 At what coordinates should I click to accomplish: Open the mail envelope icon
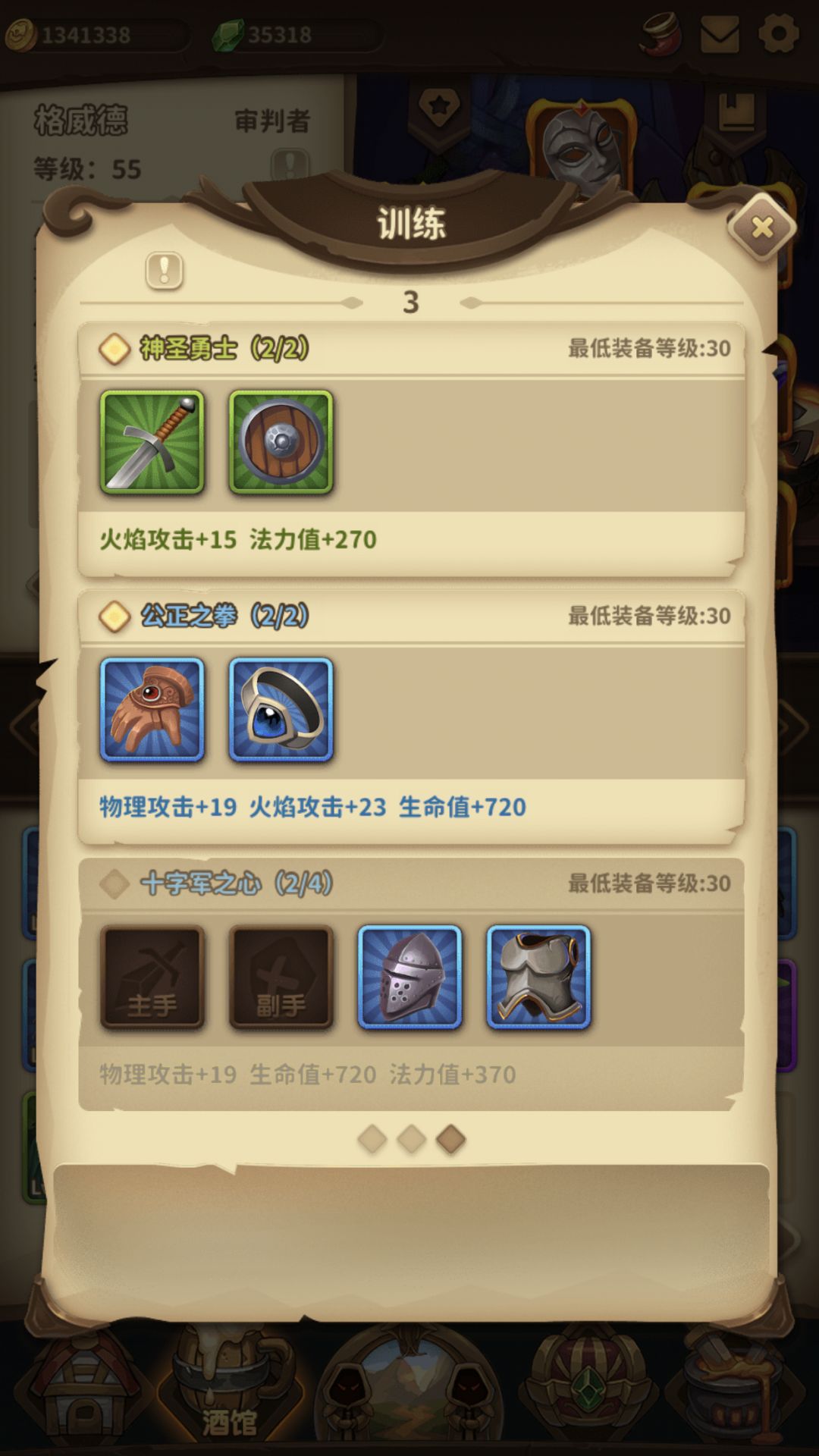(x=719, y=34)
